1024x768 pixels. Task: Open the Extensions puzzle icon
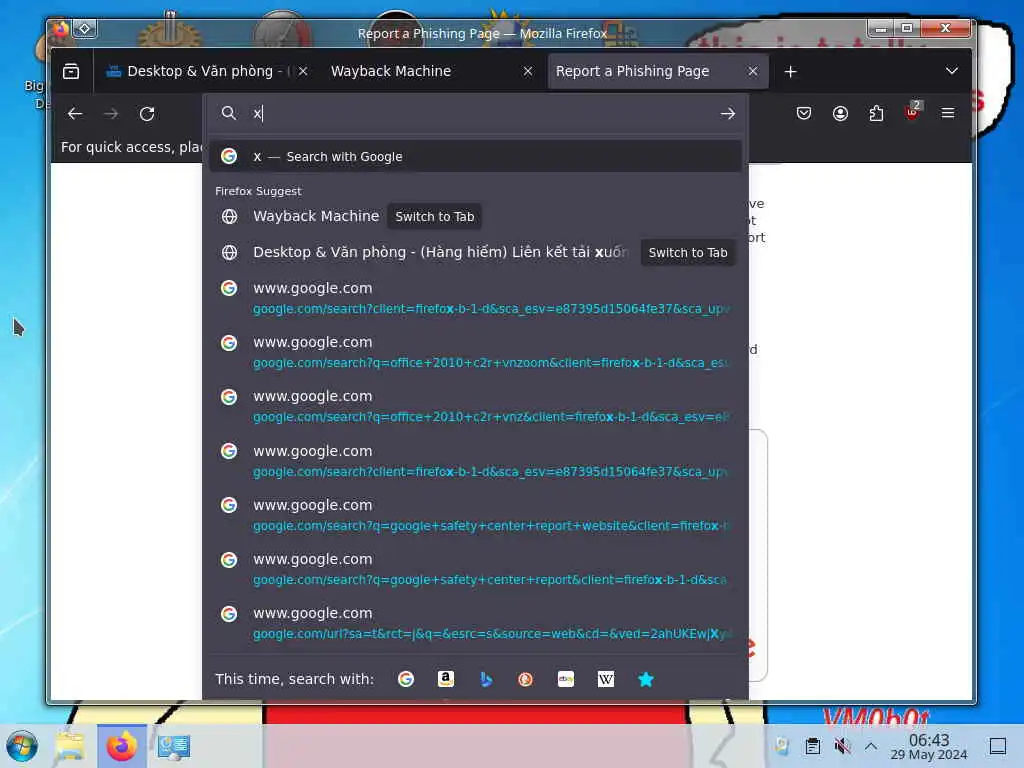point(876,114)
